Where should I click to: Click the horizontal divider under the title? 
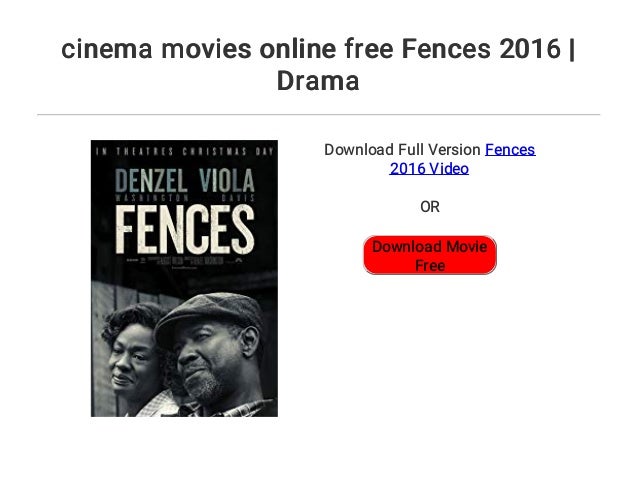click(x=319, y=115)
